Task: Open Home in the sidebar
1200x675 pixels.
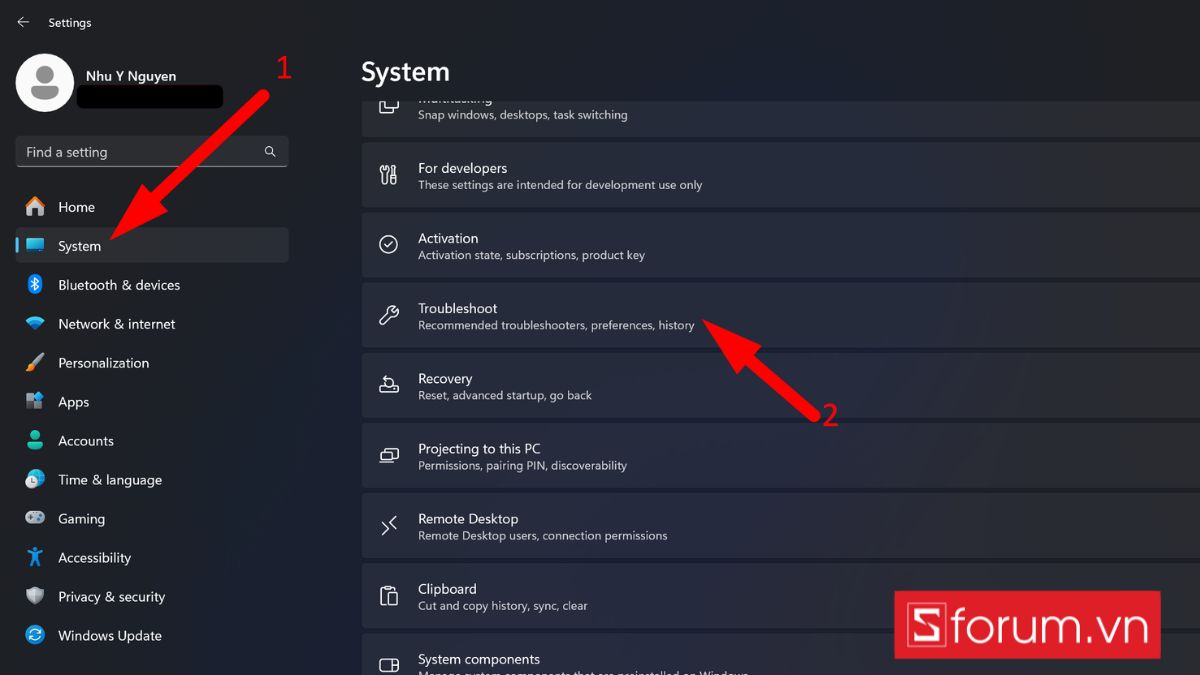Action: click(152, 207)
